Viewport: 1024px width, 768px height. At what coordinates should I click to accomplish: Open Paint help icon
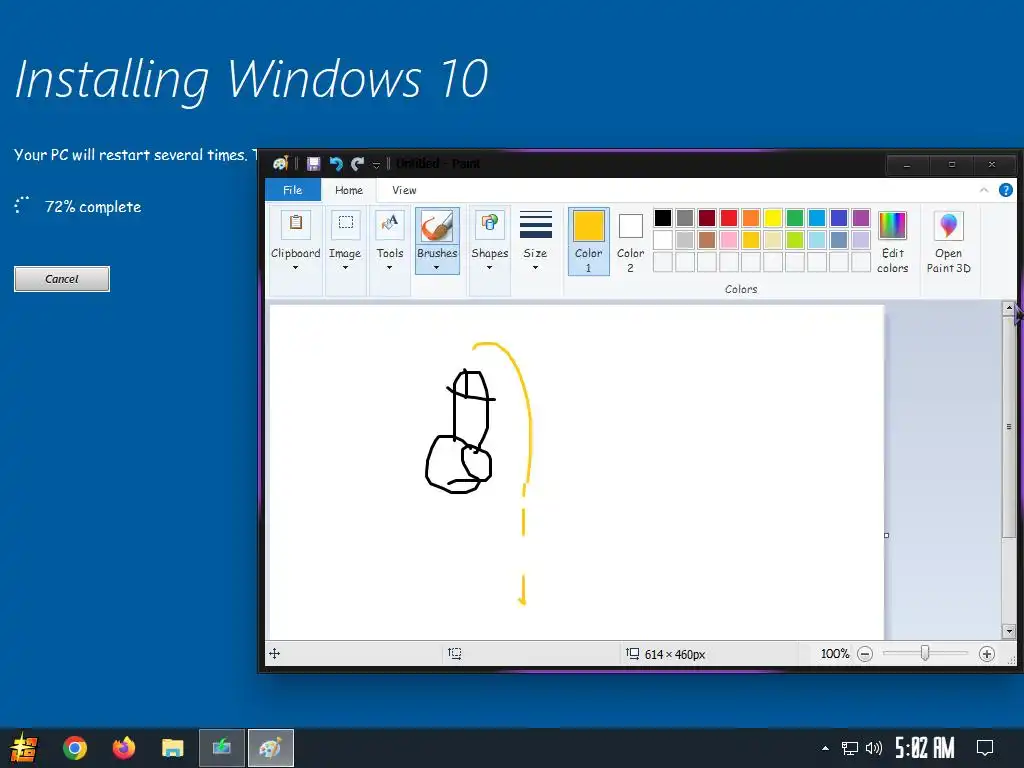tap(1006, 190)
